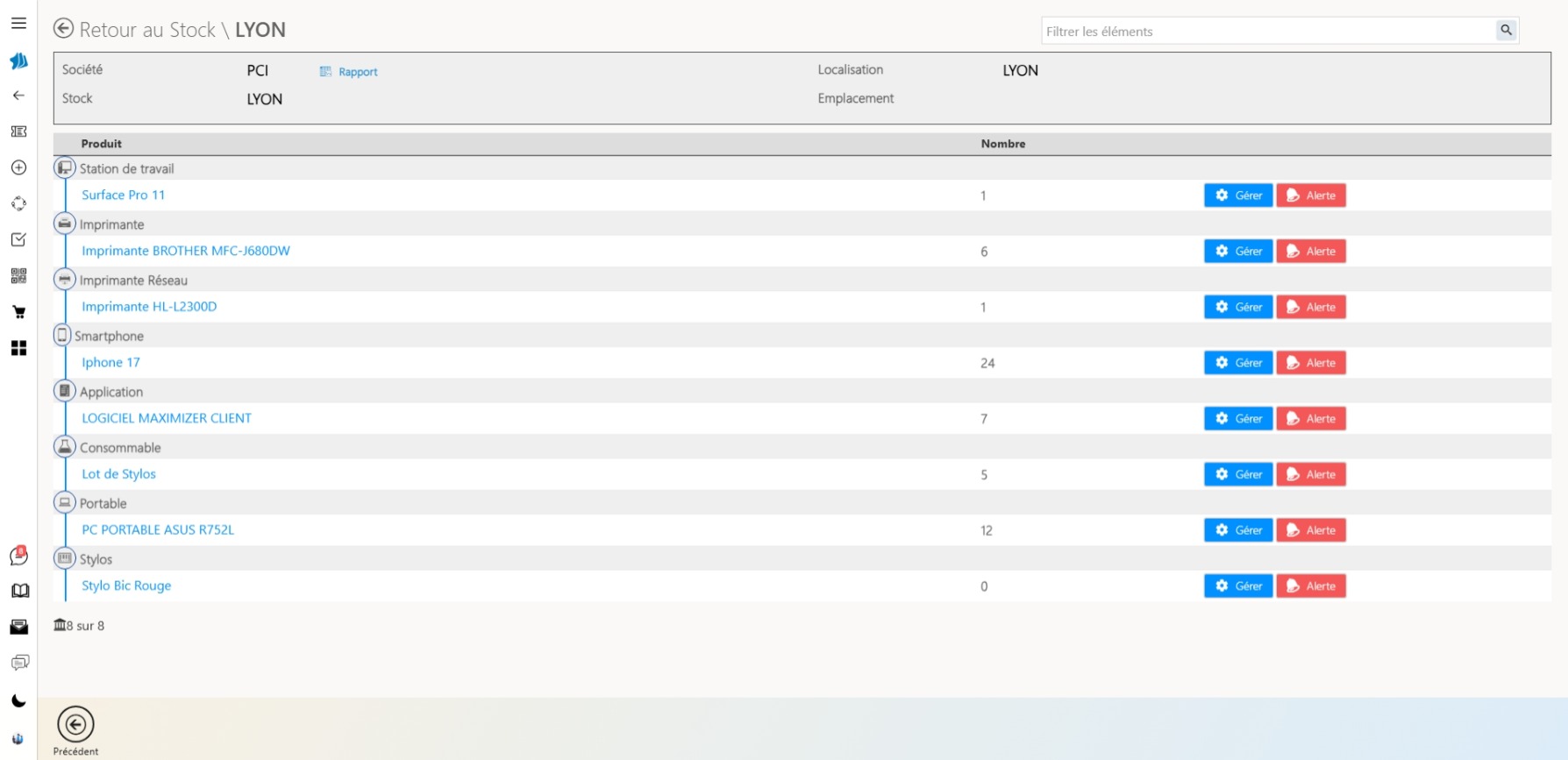
Task: Open the shopping cart icon
Action: [x=18, y=312]
